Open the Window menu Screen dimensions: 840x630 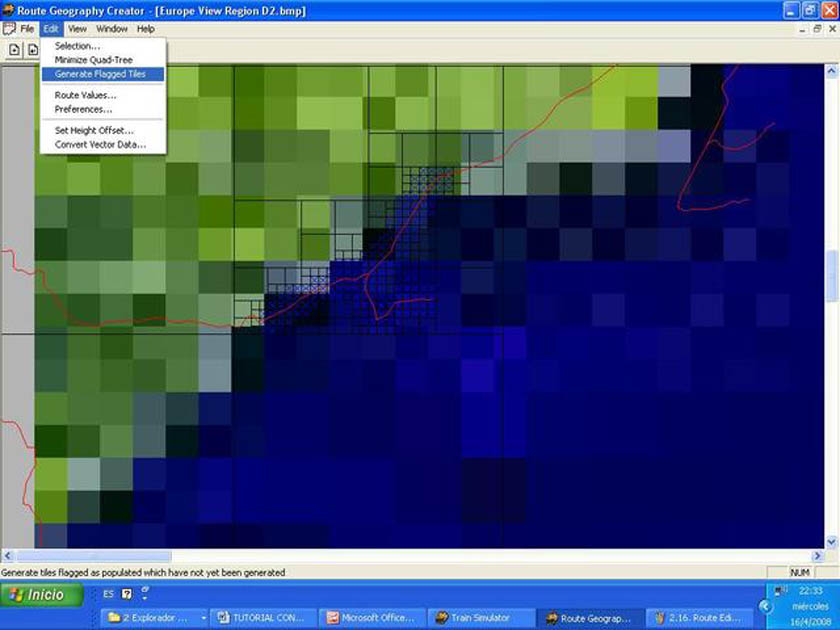click(x=111, y=29)
